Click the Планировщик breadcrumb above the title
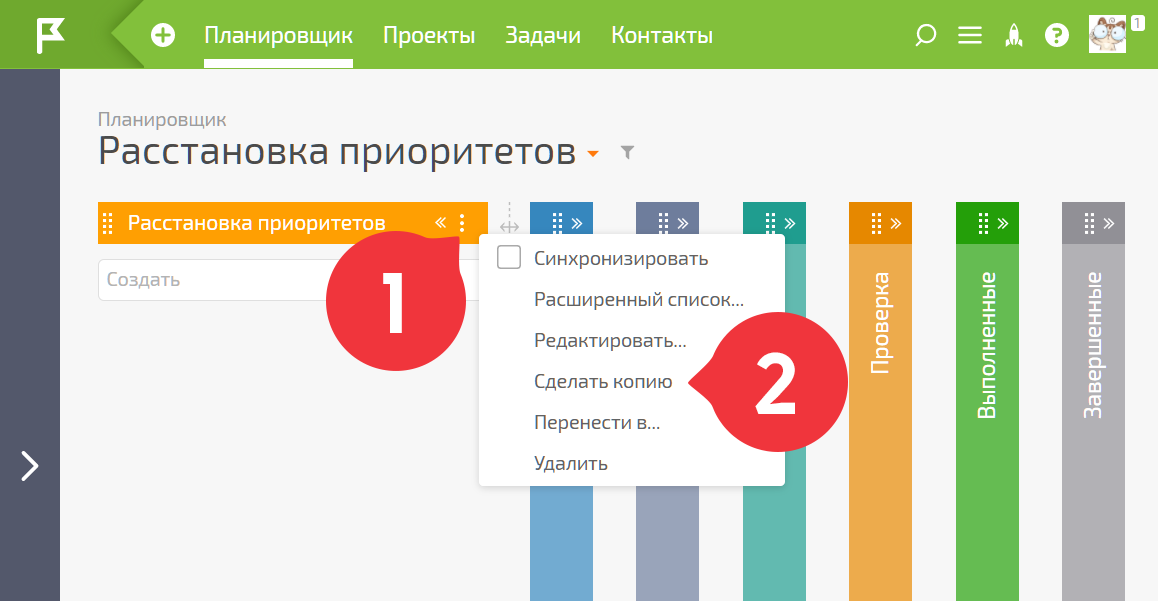1158x601 pixels. click(162, 120)
